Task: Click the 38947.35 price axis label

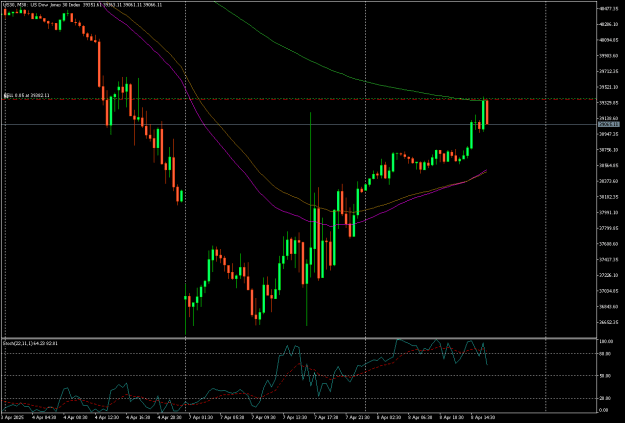Action: coord(609,134)
